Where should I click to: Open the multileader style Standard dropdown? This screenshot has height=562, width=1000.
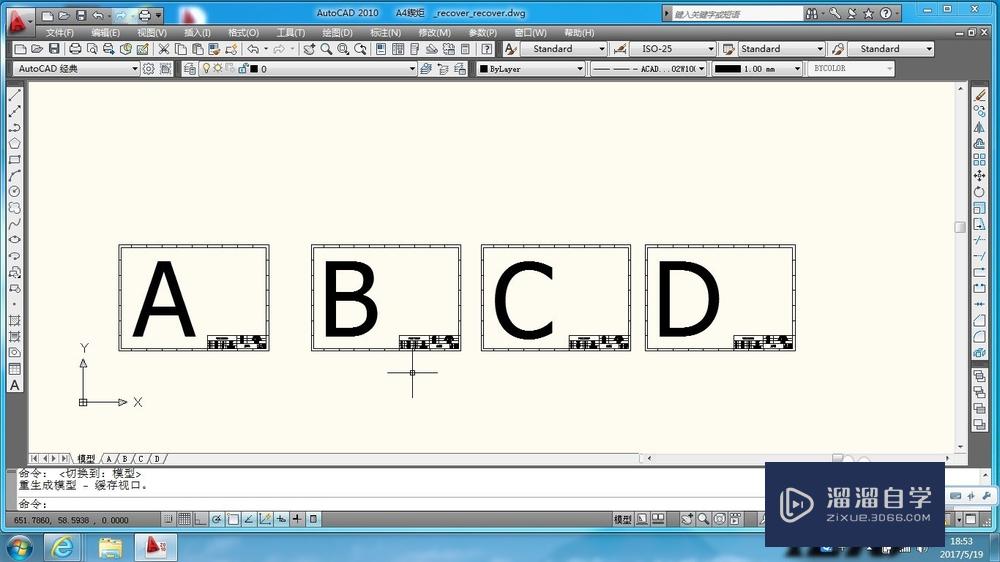pyautogui.click(x=929, y=49)
